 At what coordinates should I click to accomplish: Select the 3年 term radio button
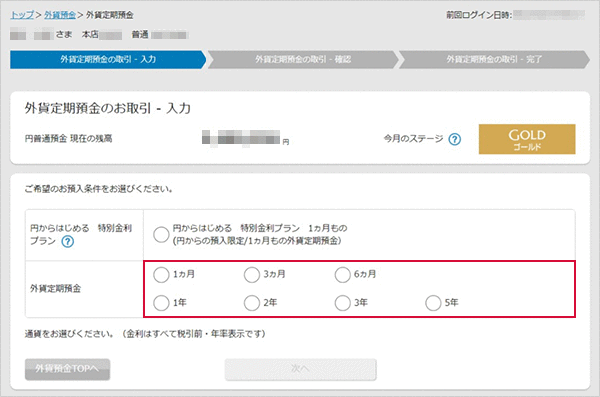pyautogui.click(x=342, y=303)
